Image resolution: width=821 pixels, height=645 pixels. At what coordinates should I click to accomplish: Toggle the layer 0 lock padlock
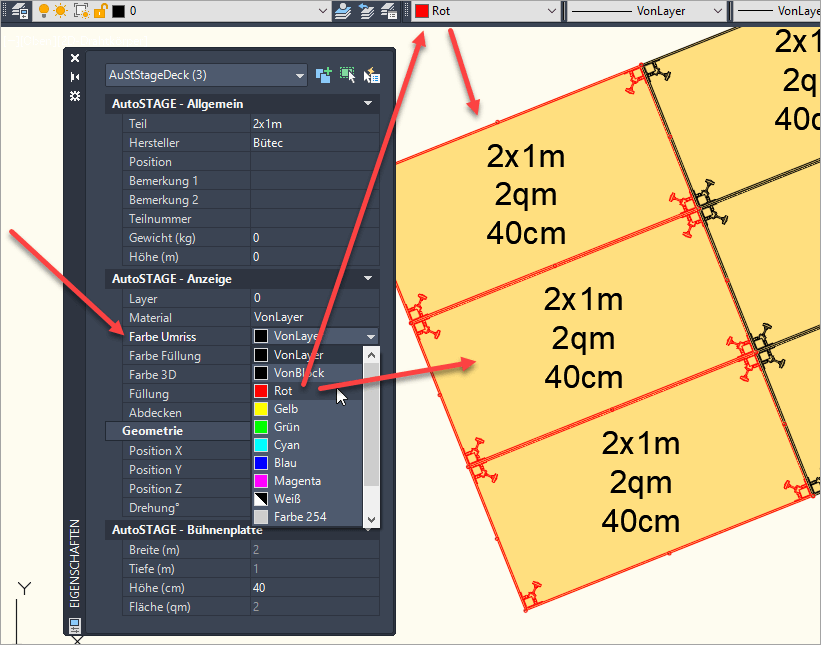[x=101, y=11]
